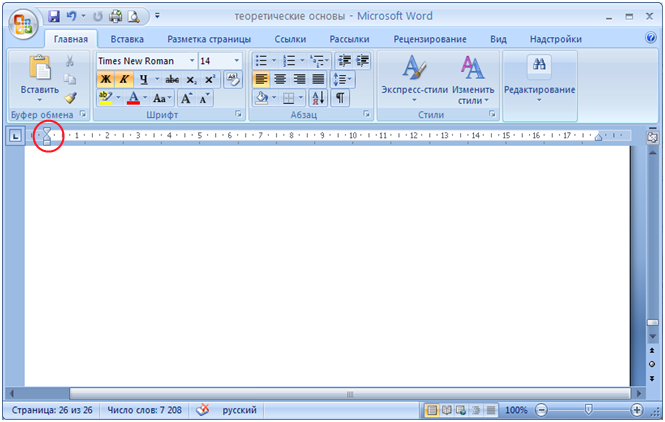Increase paragraph indent
Viewport: 665px width, 422px height.
(x=362, y=61)
